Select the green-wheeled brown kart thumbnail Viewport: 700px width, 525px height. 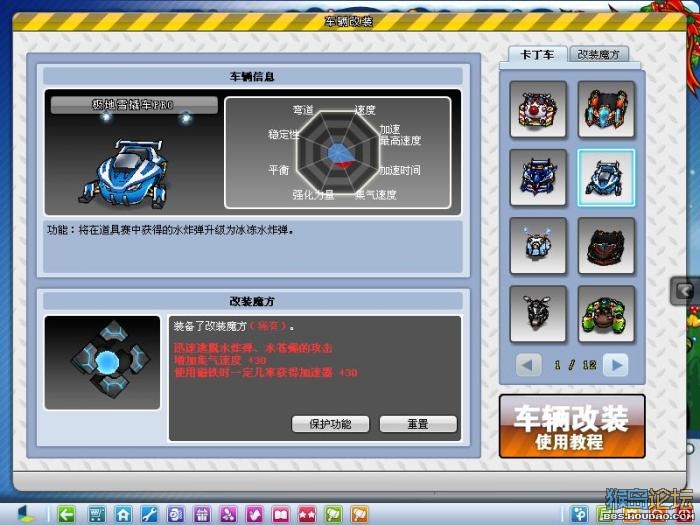[606, 314]
